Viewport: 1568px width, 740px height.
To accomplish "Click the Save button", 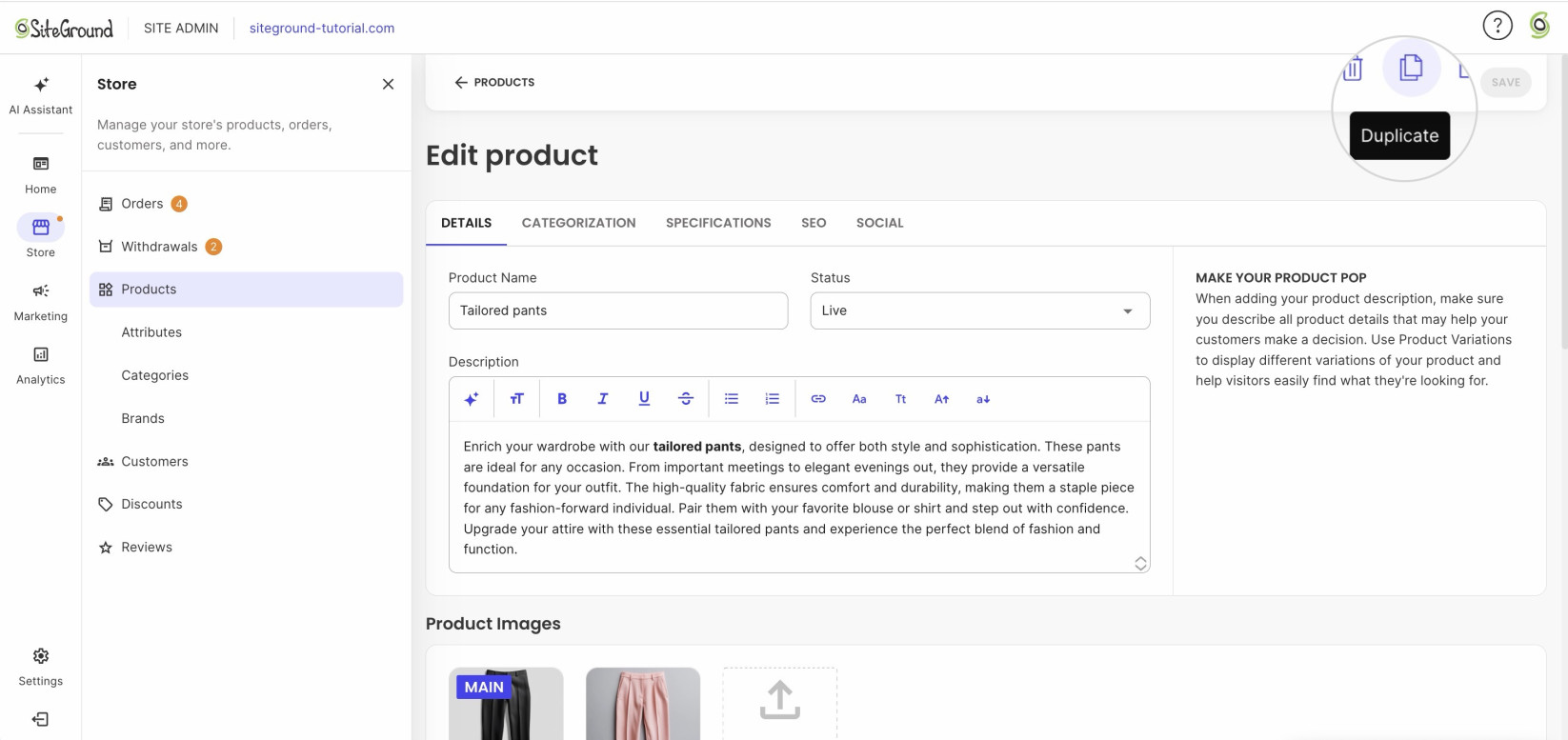I will (x=1506, y=82).
